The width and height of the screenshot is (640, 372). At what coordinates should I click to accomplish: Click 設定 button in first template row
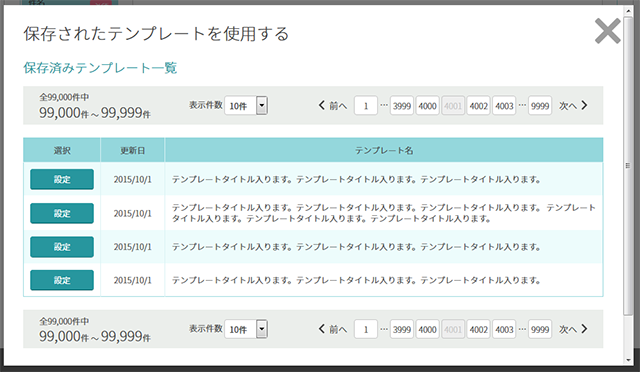62,179
